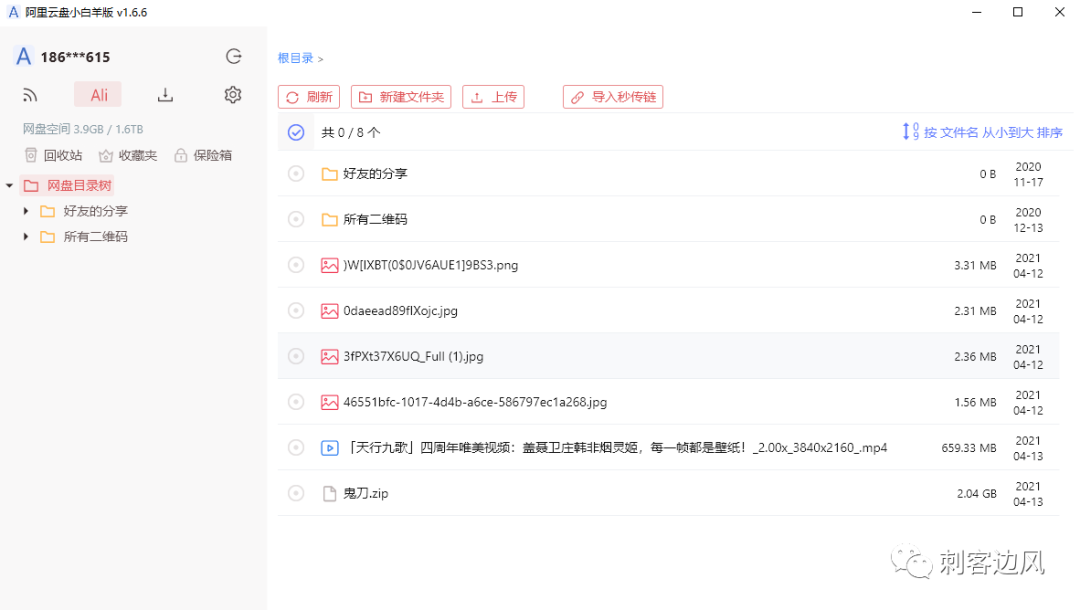Viewport: 1080px width, 610px height.
Task: Select file 0daeead89fIXojc.jpg
Action: pyautogui.click(x=400, y=311)
